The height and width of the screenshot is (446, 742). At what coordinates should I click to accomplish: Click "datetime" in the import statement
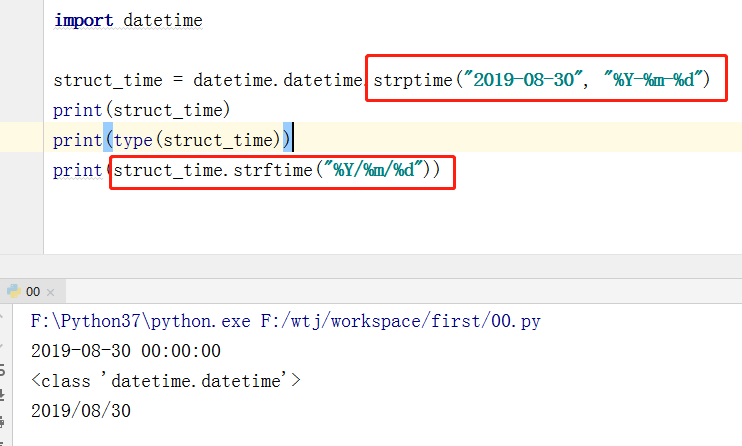(x=163, y=20)
